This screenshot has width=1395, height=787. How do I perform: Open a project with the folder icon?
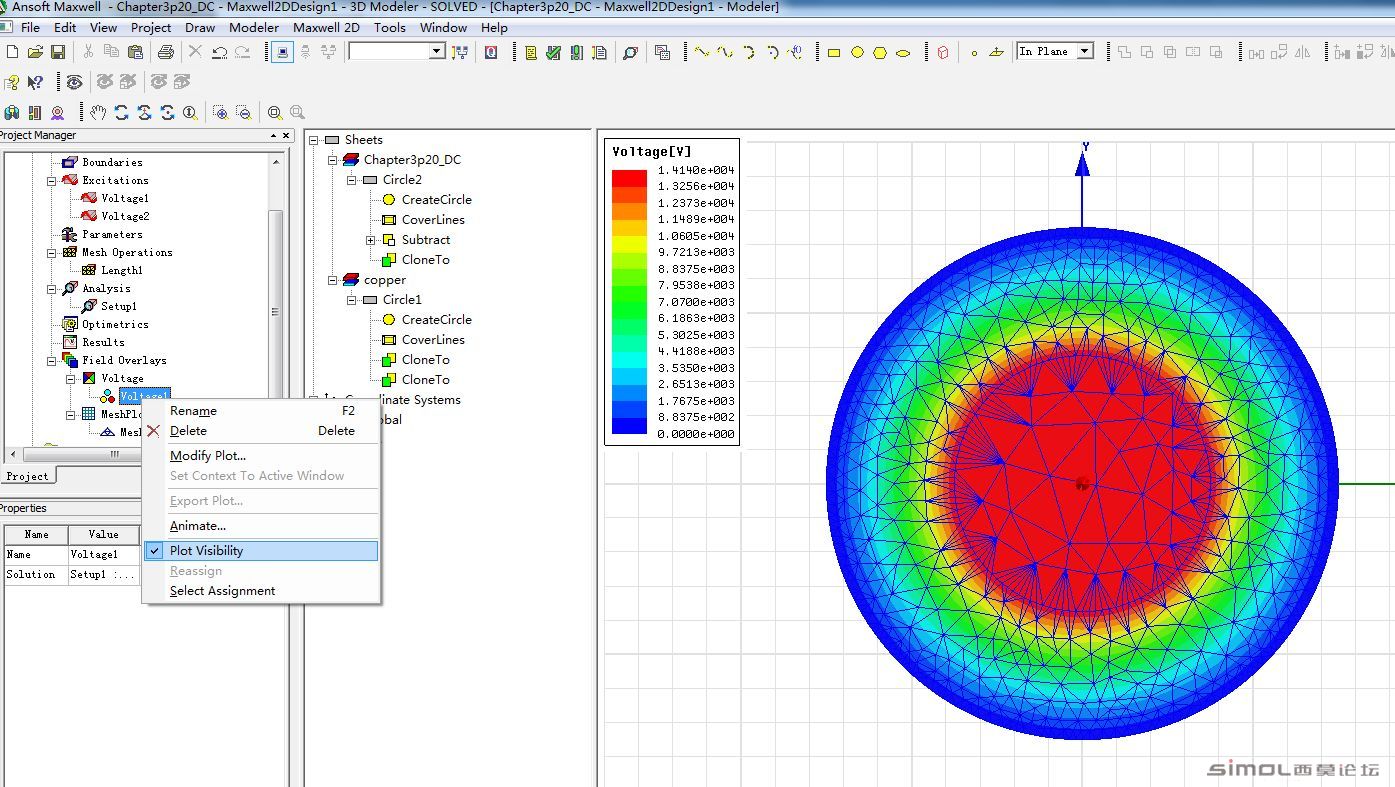pyautogui.click(x=35, y=52)
